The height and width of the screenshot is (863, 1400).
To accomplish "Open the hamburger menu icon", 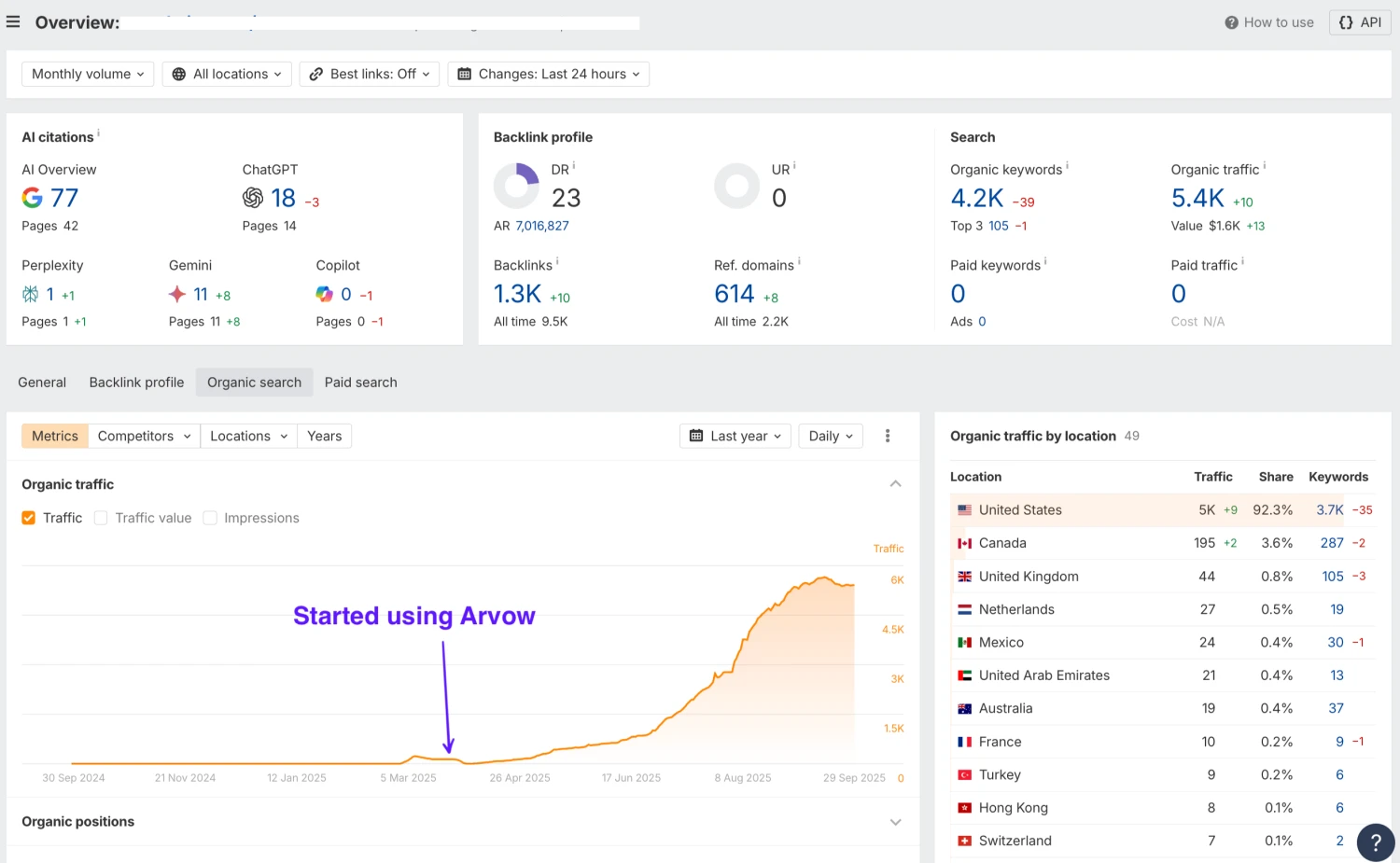I will point(13,21).
